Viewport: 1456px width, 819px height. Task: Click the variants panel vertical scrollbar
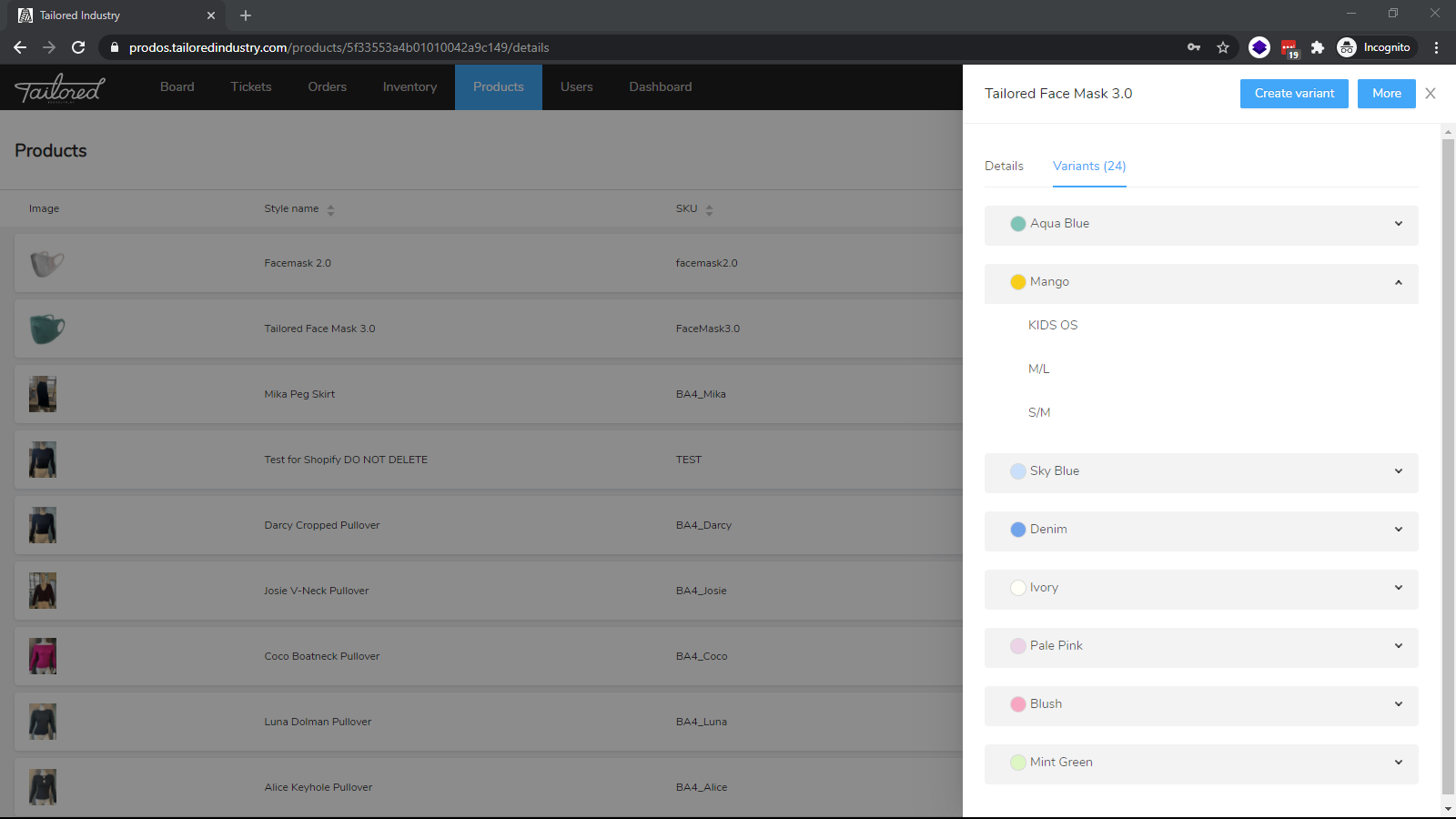tap(1448, 466)
